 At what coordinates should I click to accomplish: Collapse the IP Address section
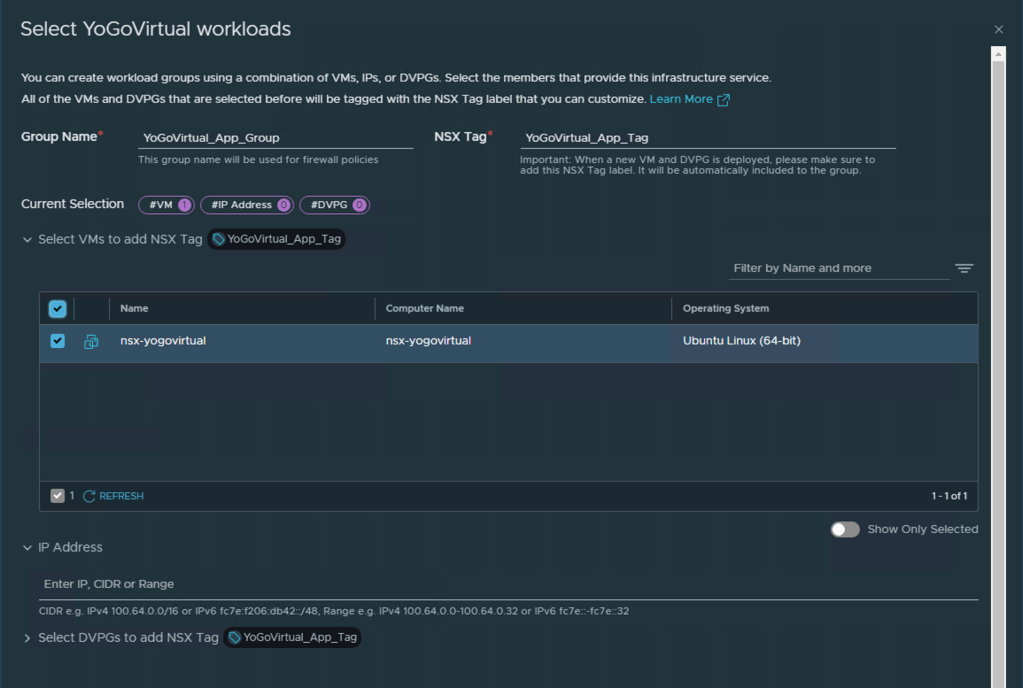click(x=28, y=548)
